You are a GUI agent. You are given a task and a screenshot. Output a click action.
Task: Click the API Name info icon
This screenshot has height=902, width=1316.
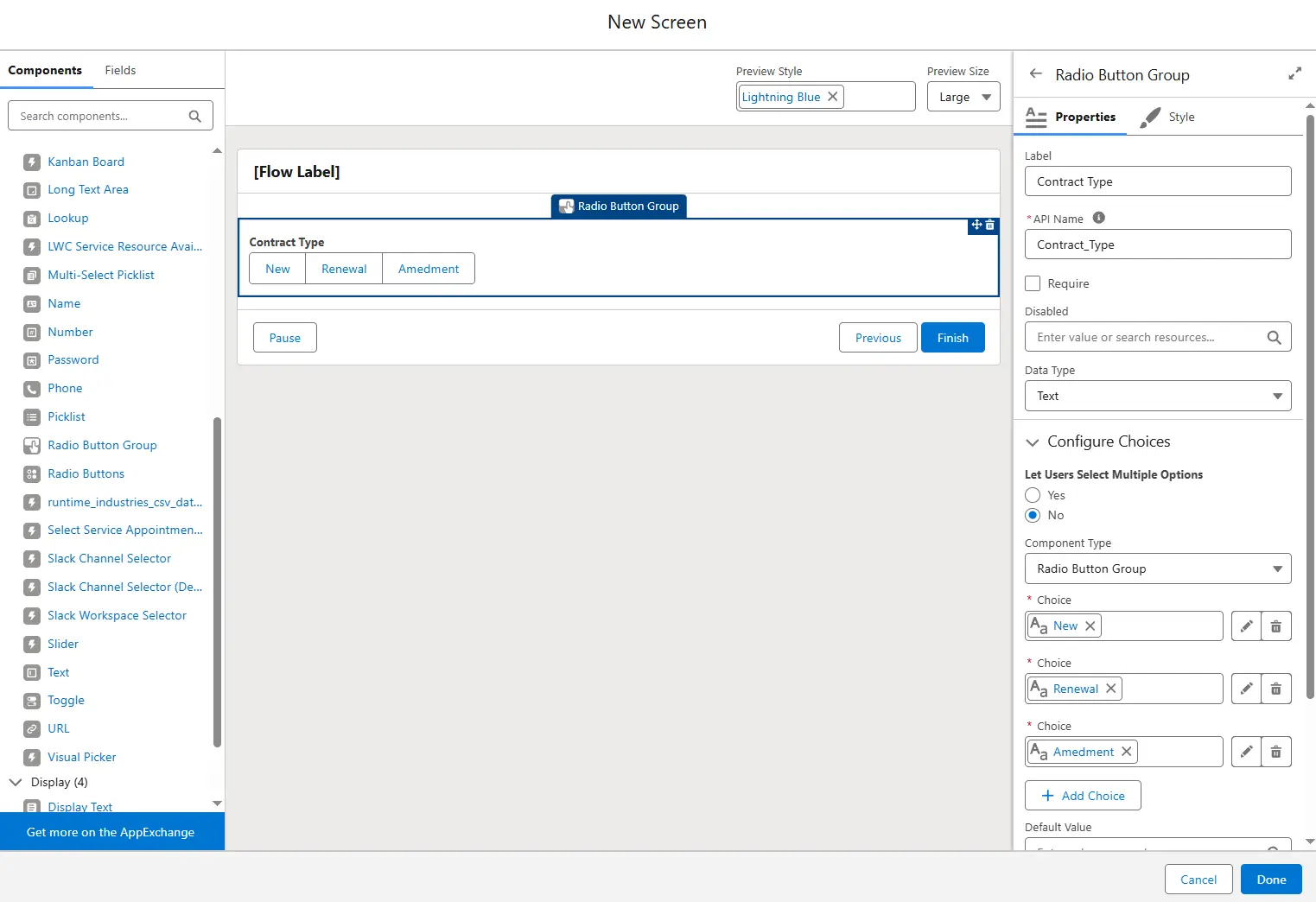(1099, 218)
